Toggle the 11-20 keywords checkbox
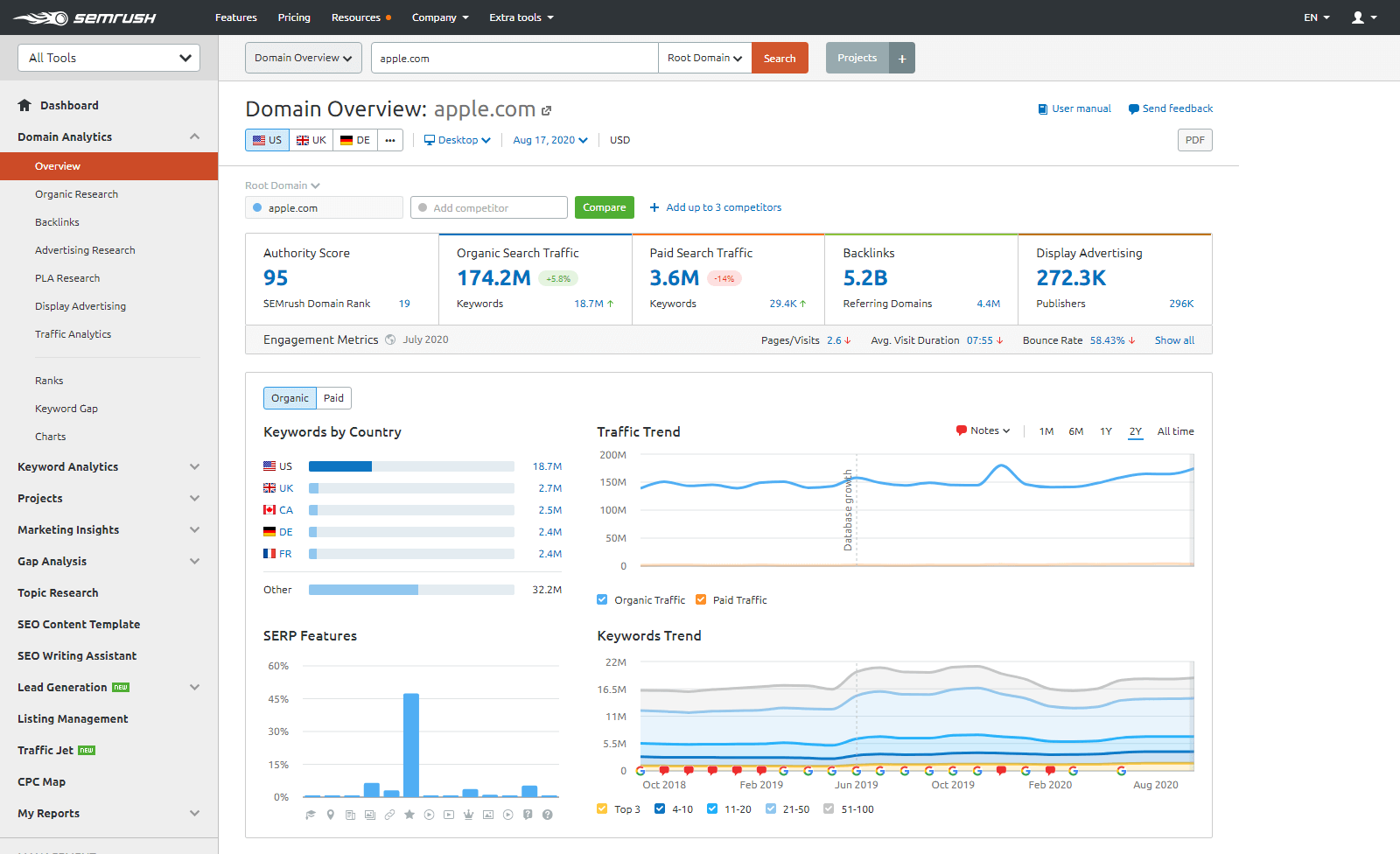 712,808
